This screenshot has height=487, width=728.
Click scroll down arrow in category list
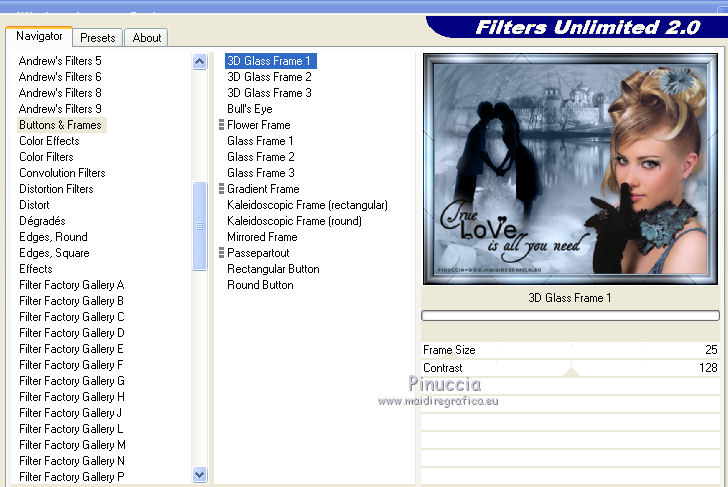(x=200, y=474)
